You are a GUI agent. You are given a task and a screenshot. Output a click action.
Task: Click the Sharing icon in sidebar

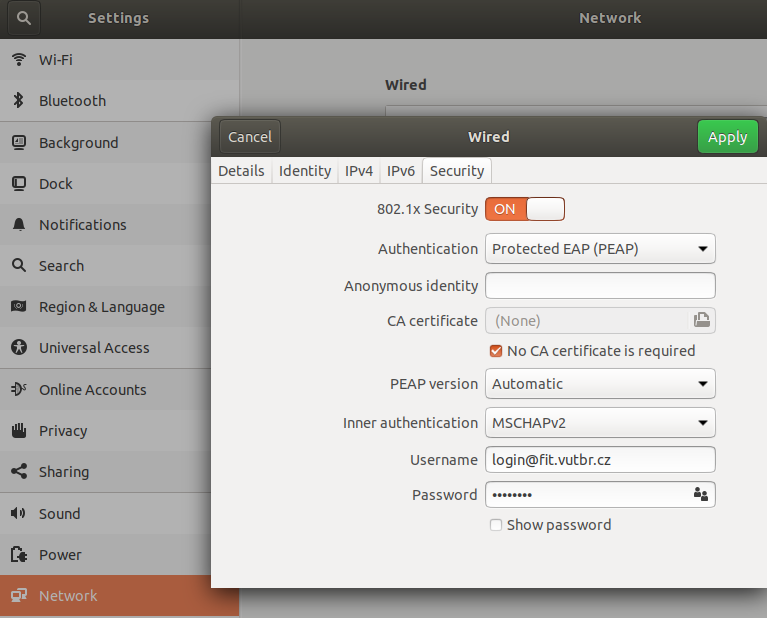[x=19, y=472]
